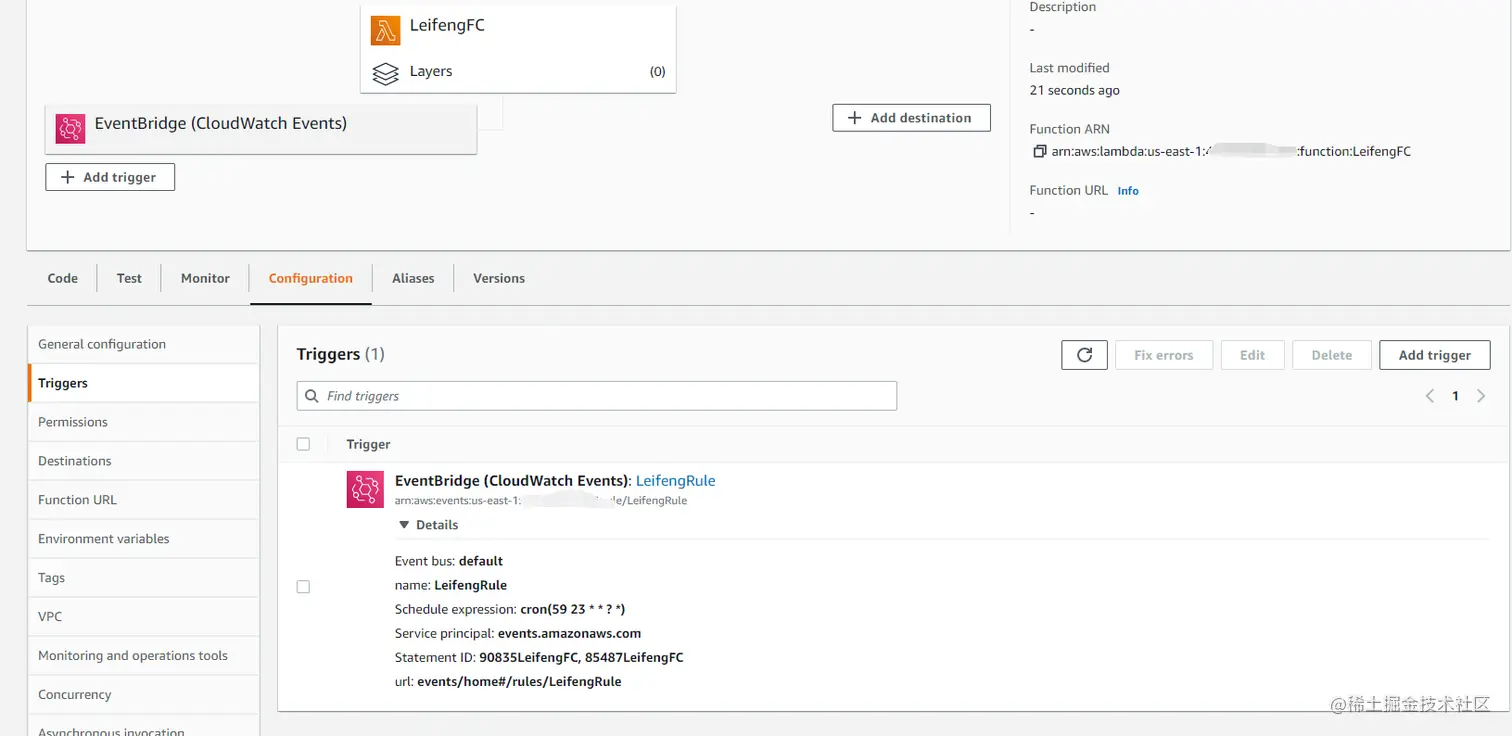
Task: Click the Fix errors button
Action: (1163, 355)
